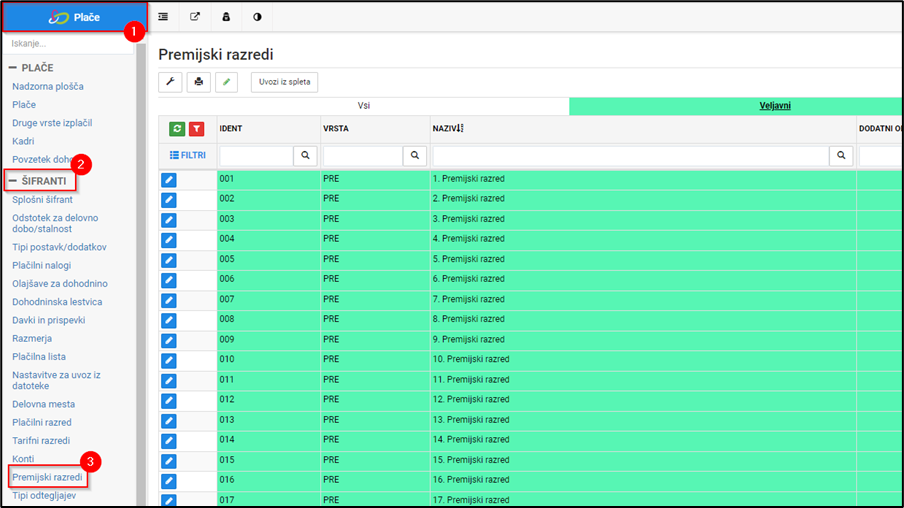Viewport: 904px width, 508px height.
Task: Open Davki in prispevki link
Action: [48, 320]
